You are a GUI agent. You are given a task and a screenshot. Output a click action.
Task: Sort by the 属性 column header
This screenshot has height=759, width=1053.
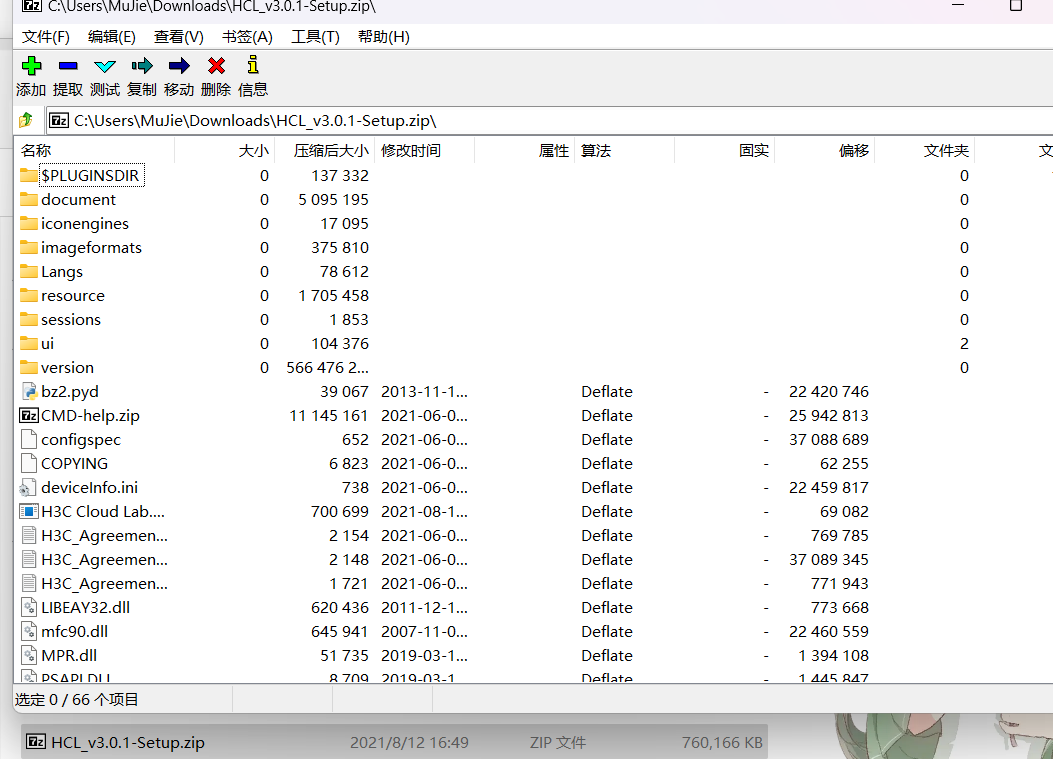pyautogui.click(x=524, y=150)
